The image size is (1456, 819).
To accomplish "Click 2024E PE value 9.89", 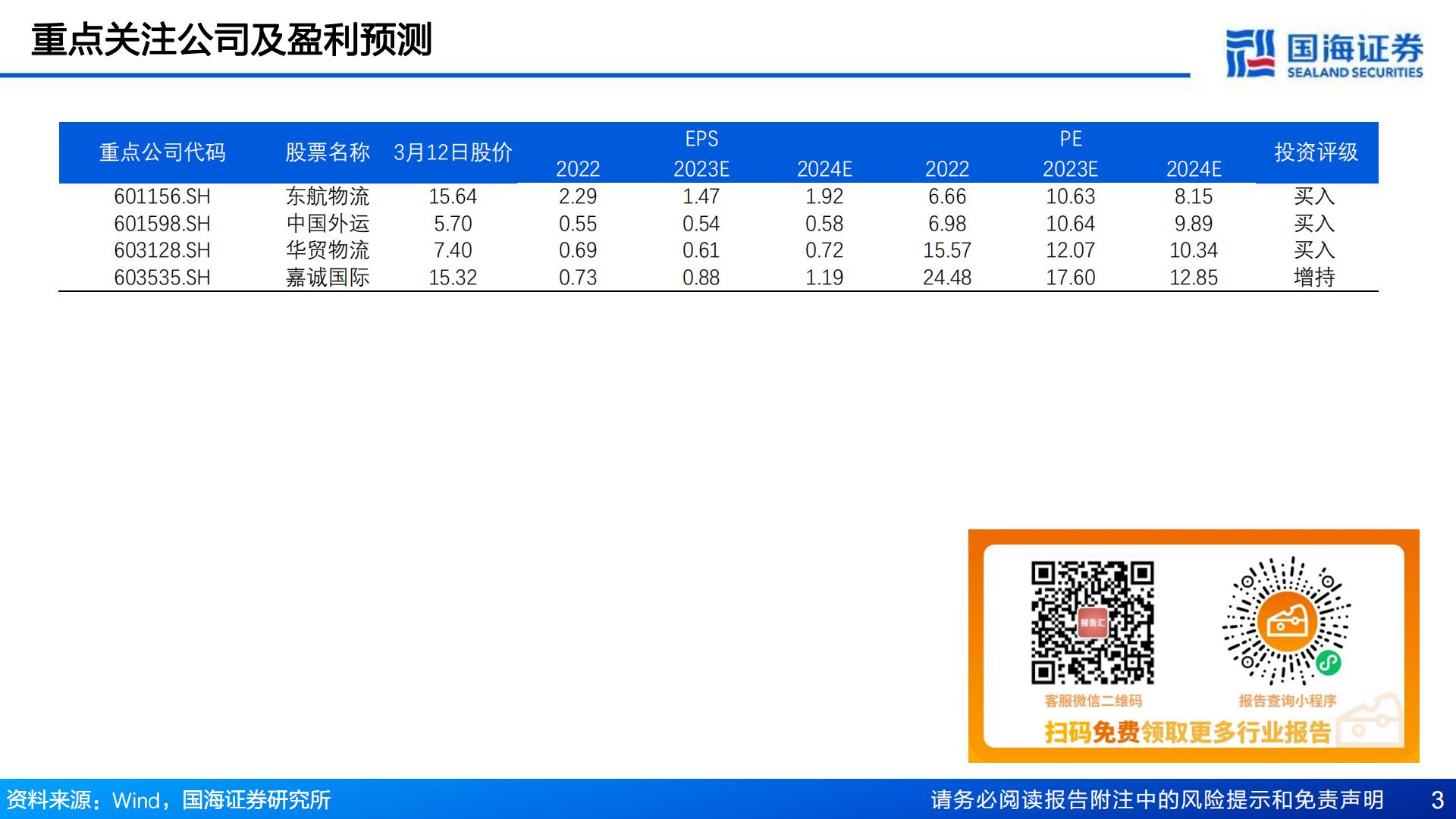I will (1194, 224).
